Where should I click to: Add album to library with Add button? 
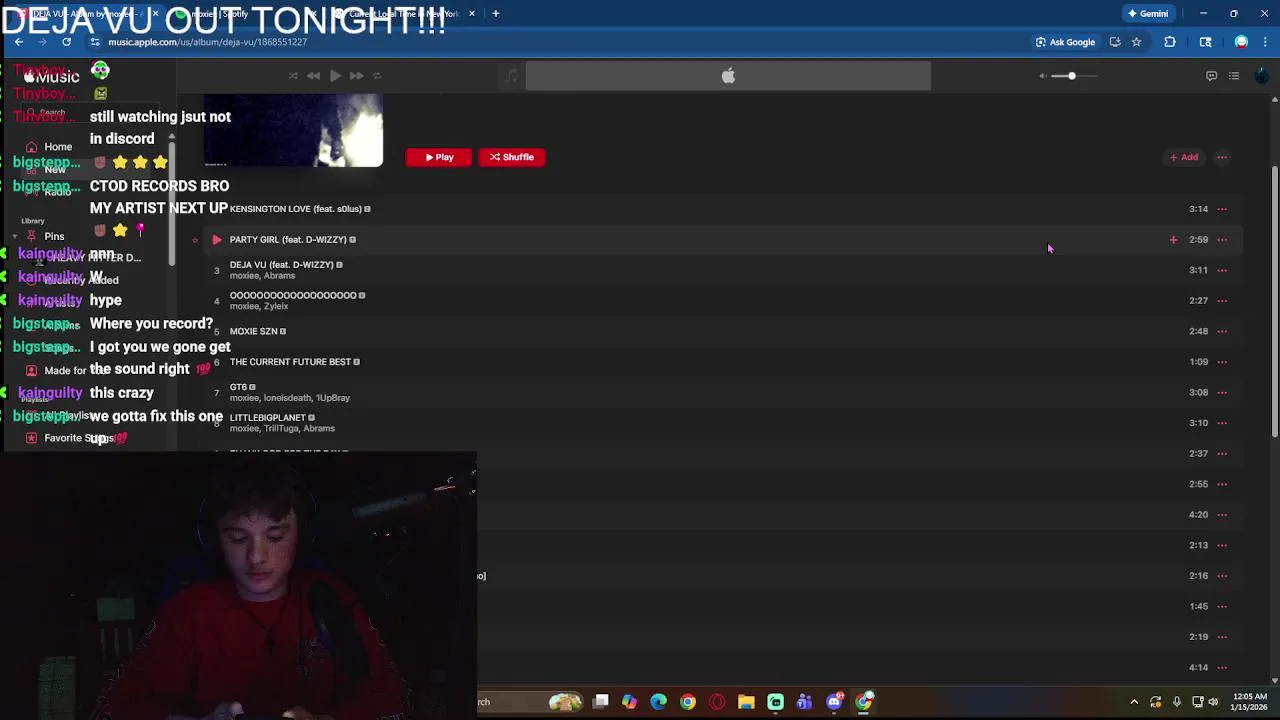coord(1184,157)
